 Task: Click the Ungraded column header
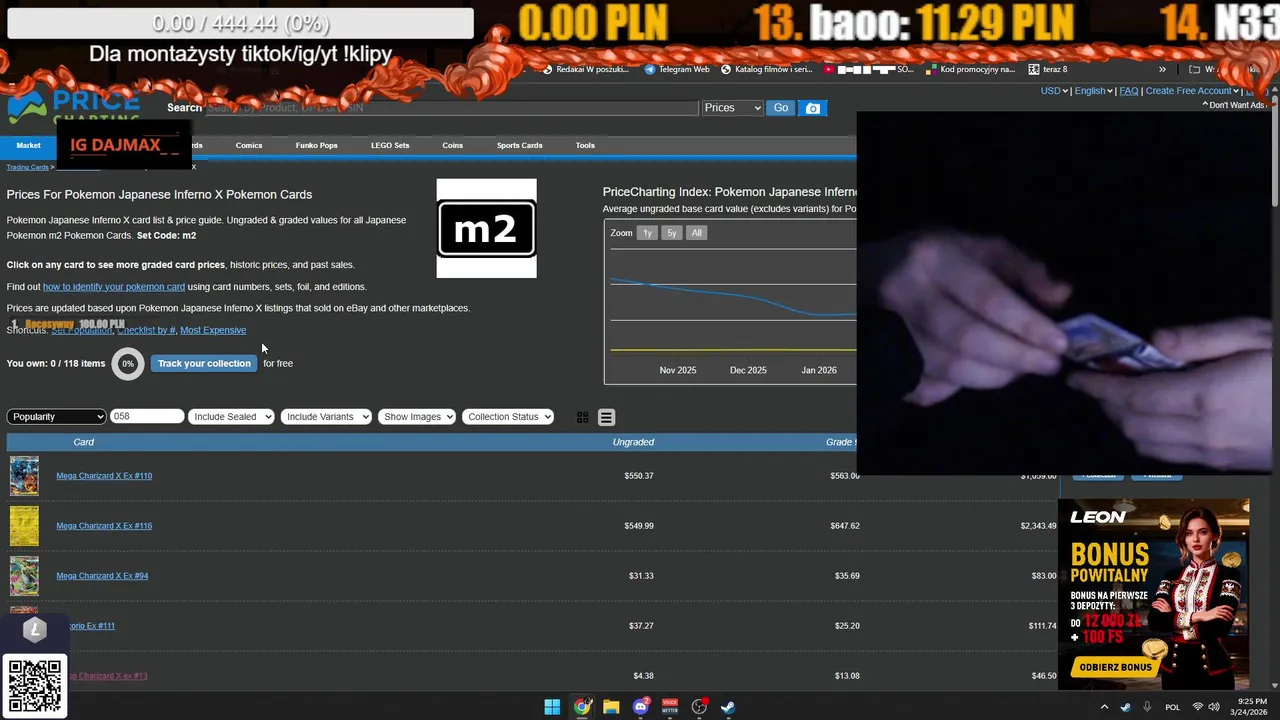(x=633, y=442)
